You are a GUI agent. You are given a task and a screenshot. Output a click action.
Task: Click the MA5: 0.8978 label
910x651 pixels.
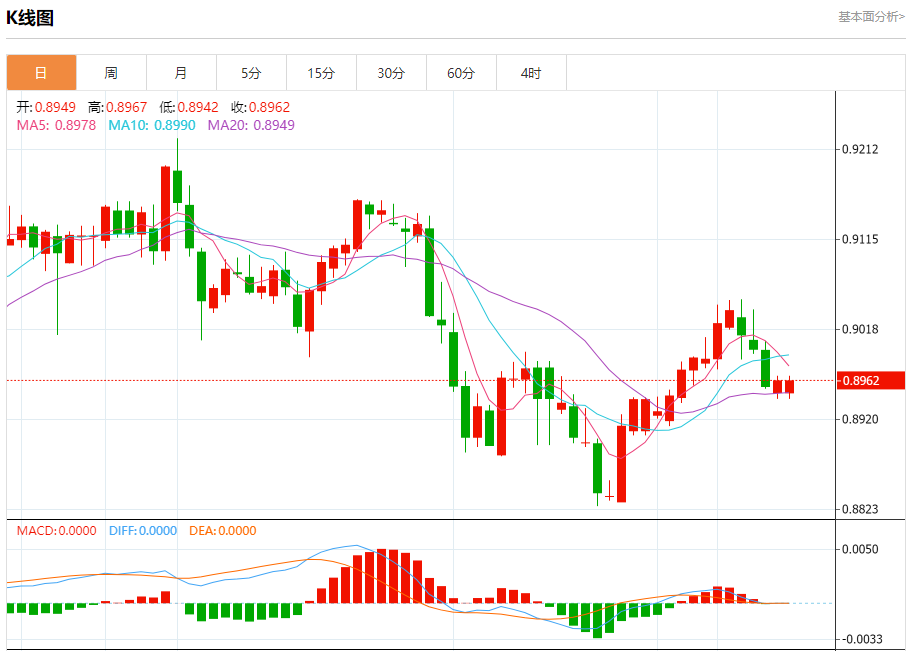56,125
